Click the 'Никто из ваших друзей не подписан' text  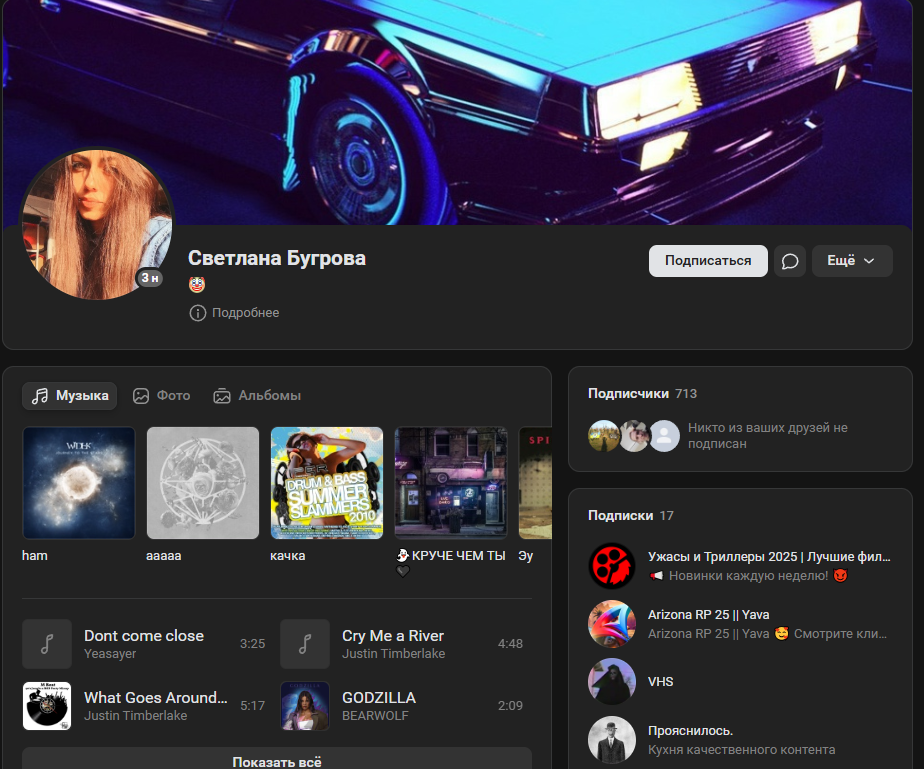click(x=767, y=436)
